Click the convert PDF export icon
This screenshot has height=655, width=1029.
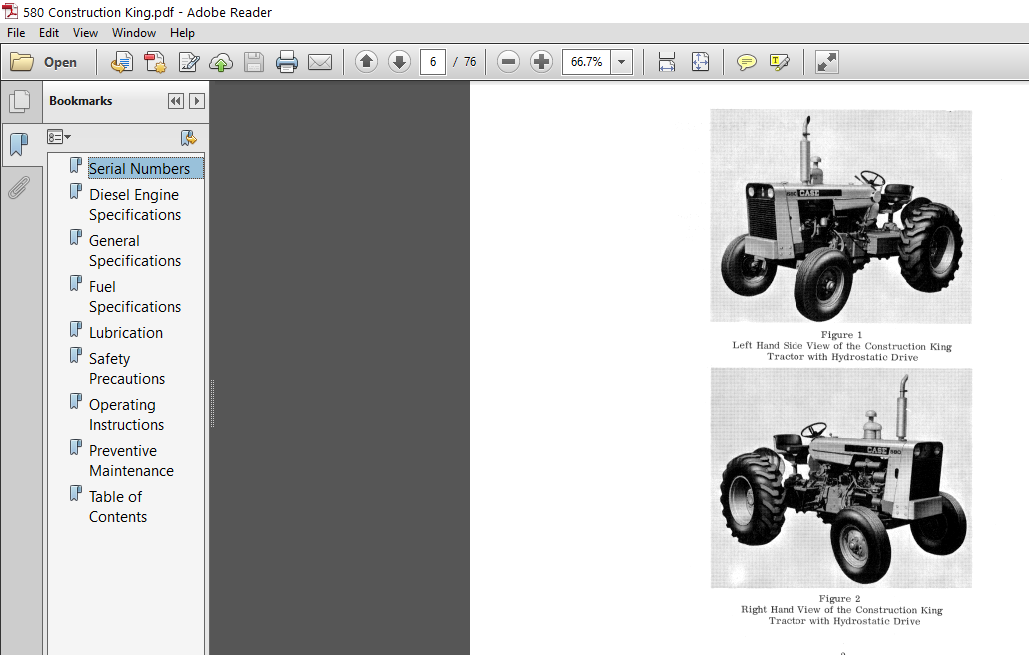coord(156,62)
